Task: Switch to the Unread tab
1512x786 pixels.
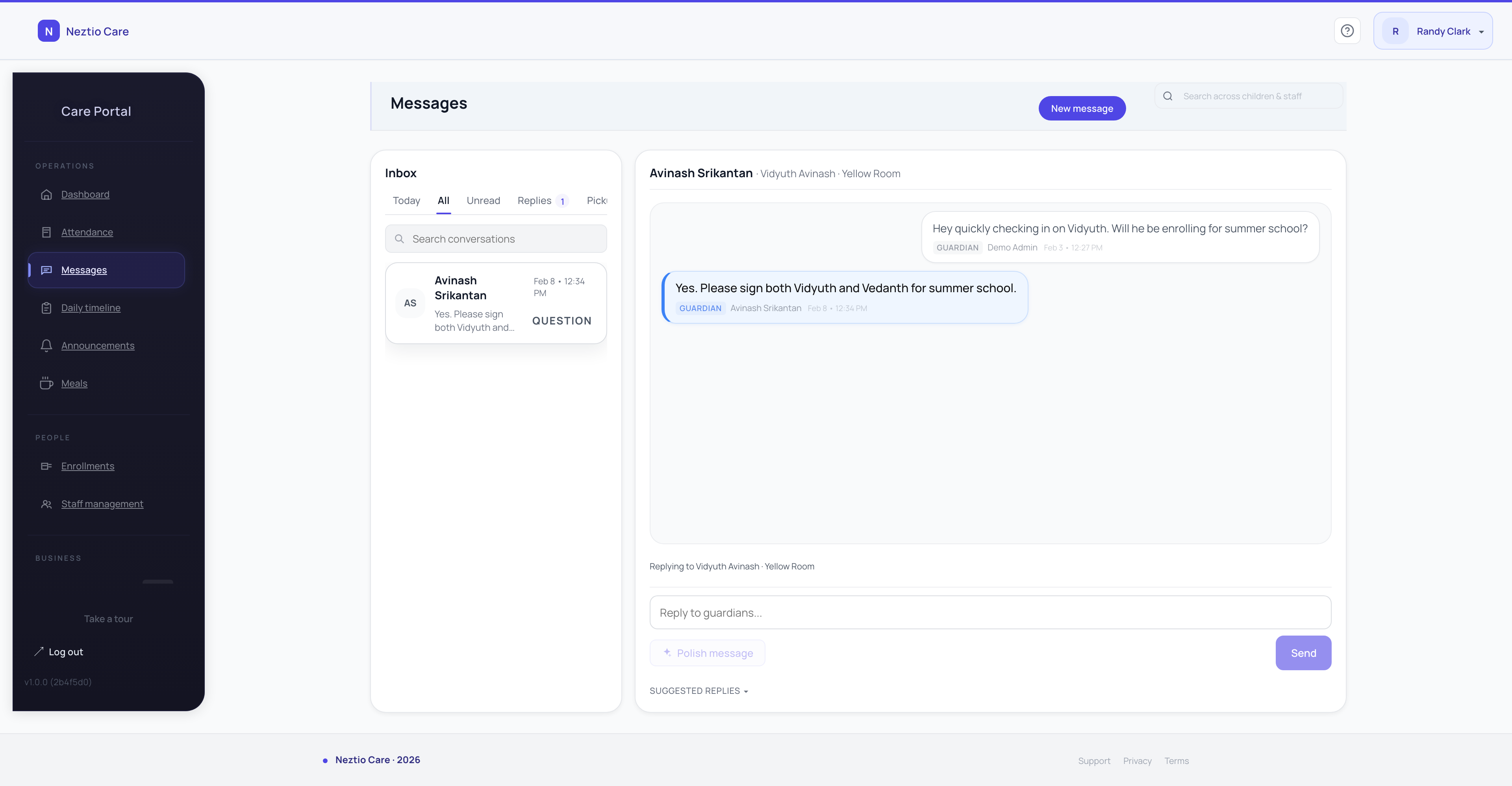Action: pos(483,200)
